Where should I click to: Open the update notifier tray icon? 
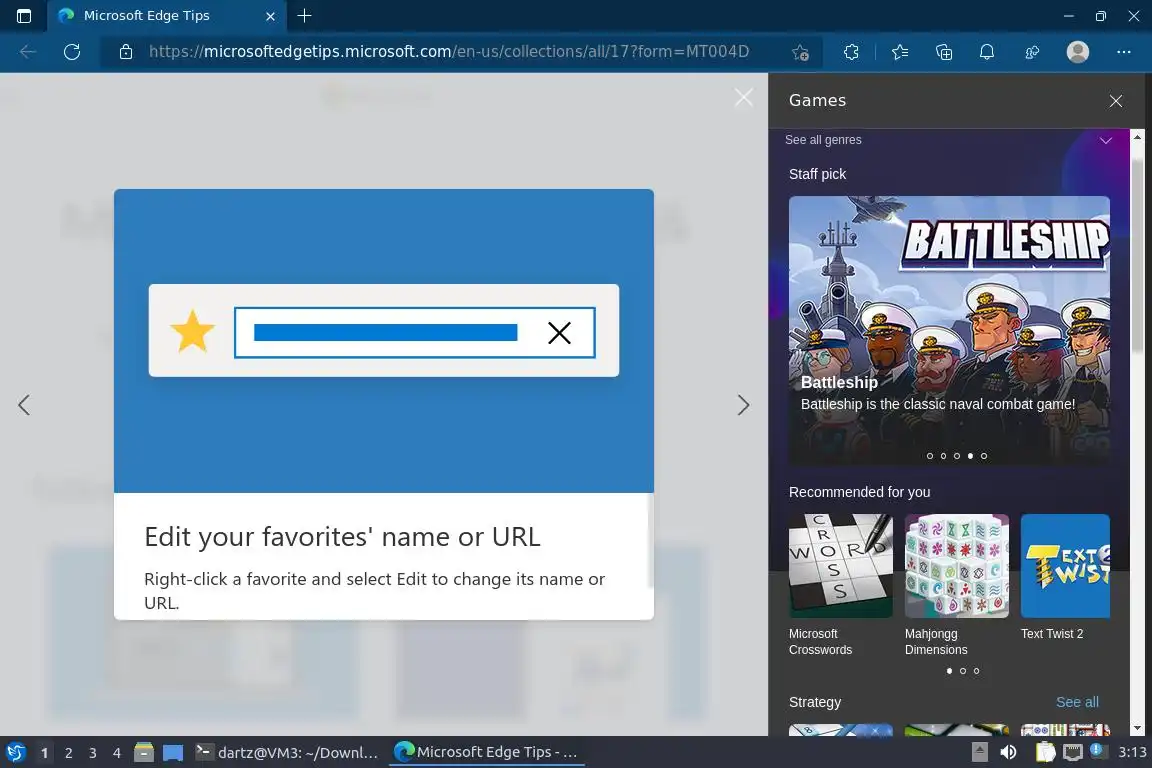tap(1097, 750)
